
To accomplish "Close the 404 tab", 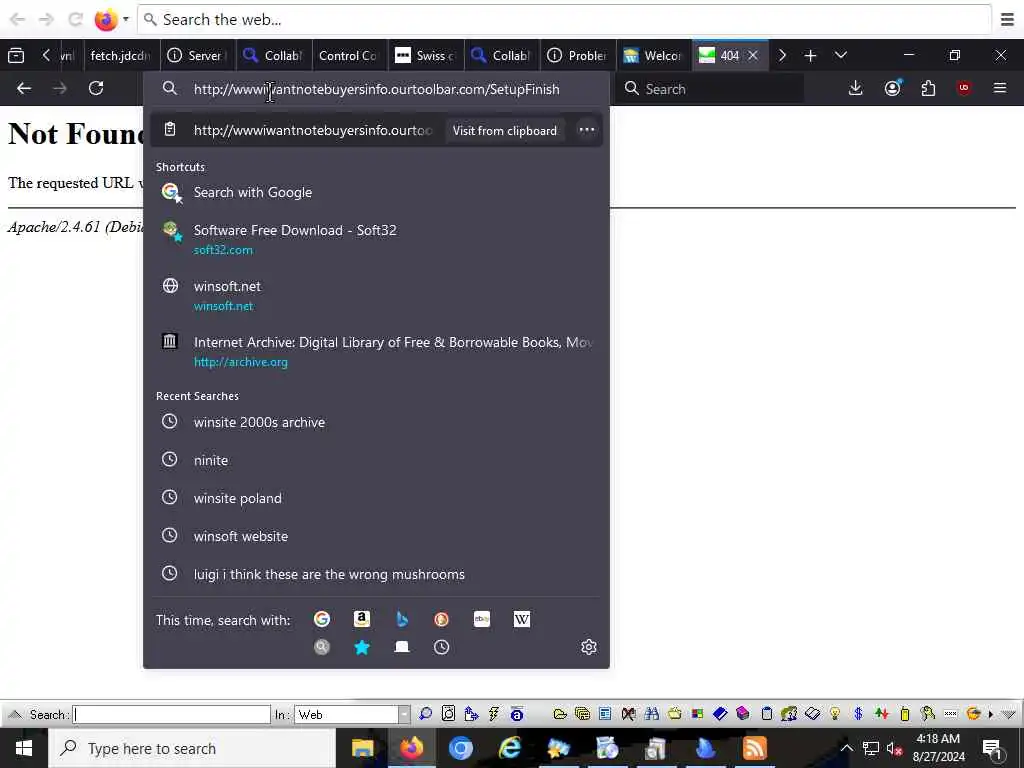I will point(753,56).
